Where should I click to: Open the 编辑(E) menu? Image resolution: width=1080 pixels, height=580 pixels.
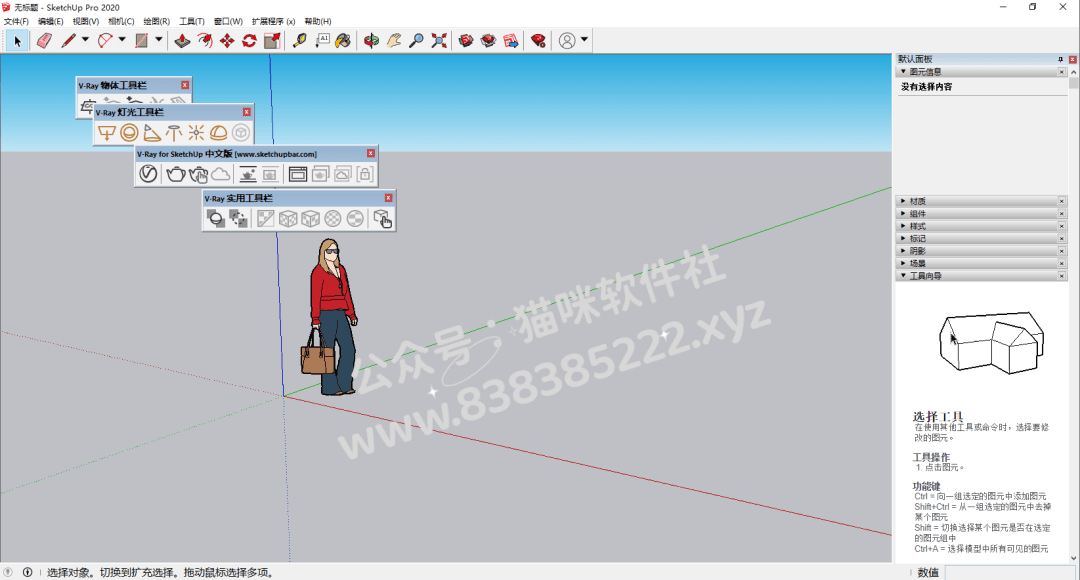click(50, 21)
